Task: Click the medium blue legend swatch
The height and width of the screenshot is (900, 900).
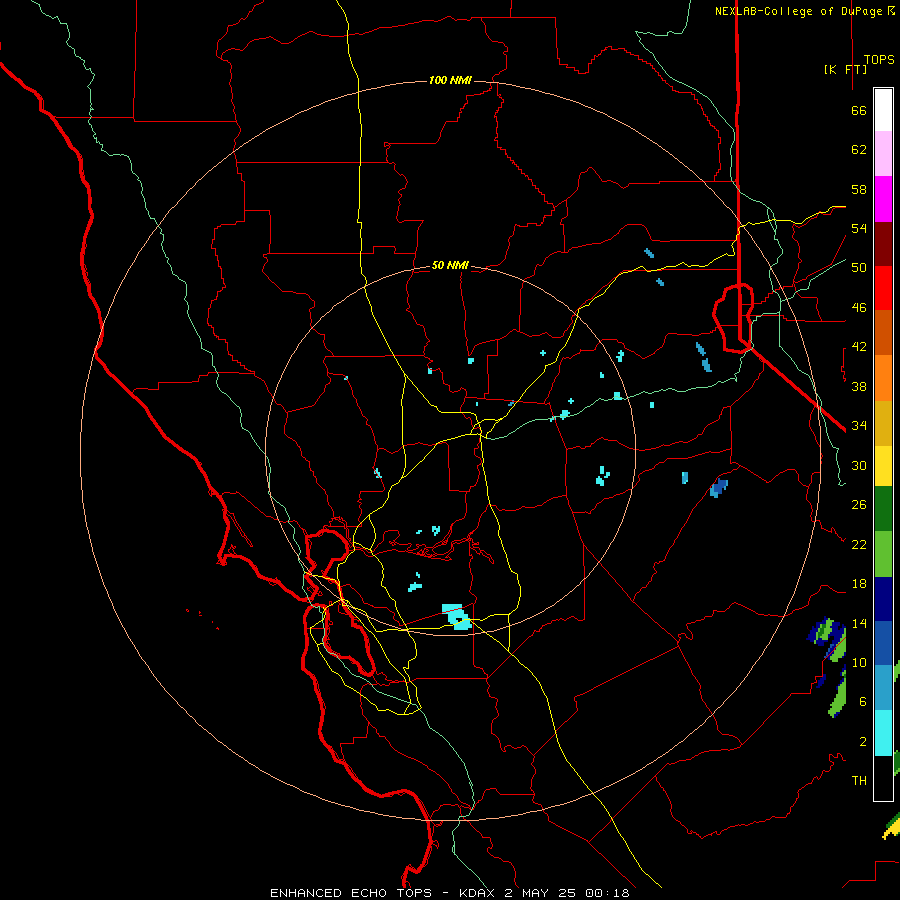Action: point(883,643)
